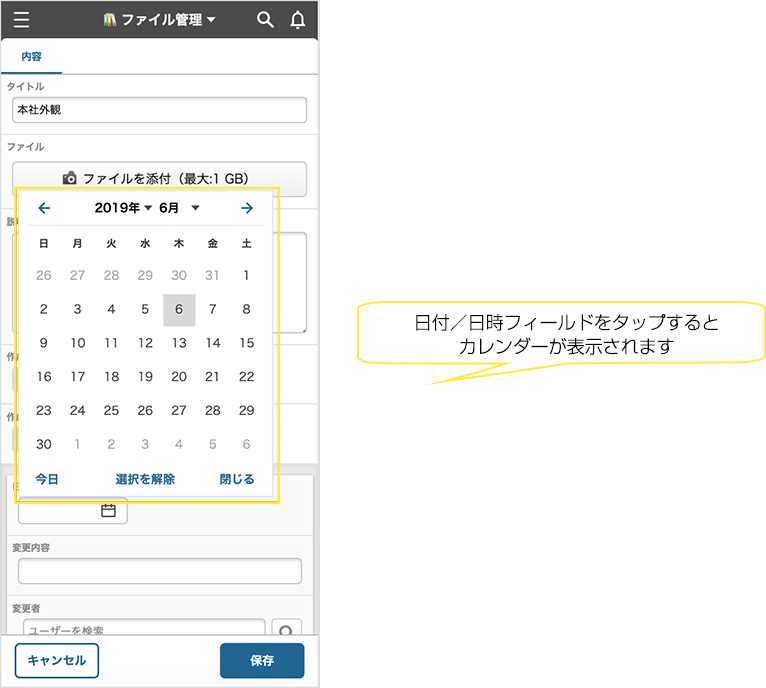Open the hamburger navigation menu
The height and width of the screenshot is (688, 766).
point(22,20)
